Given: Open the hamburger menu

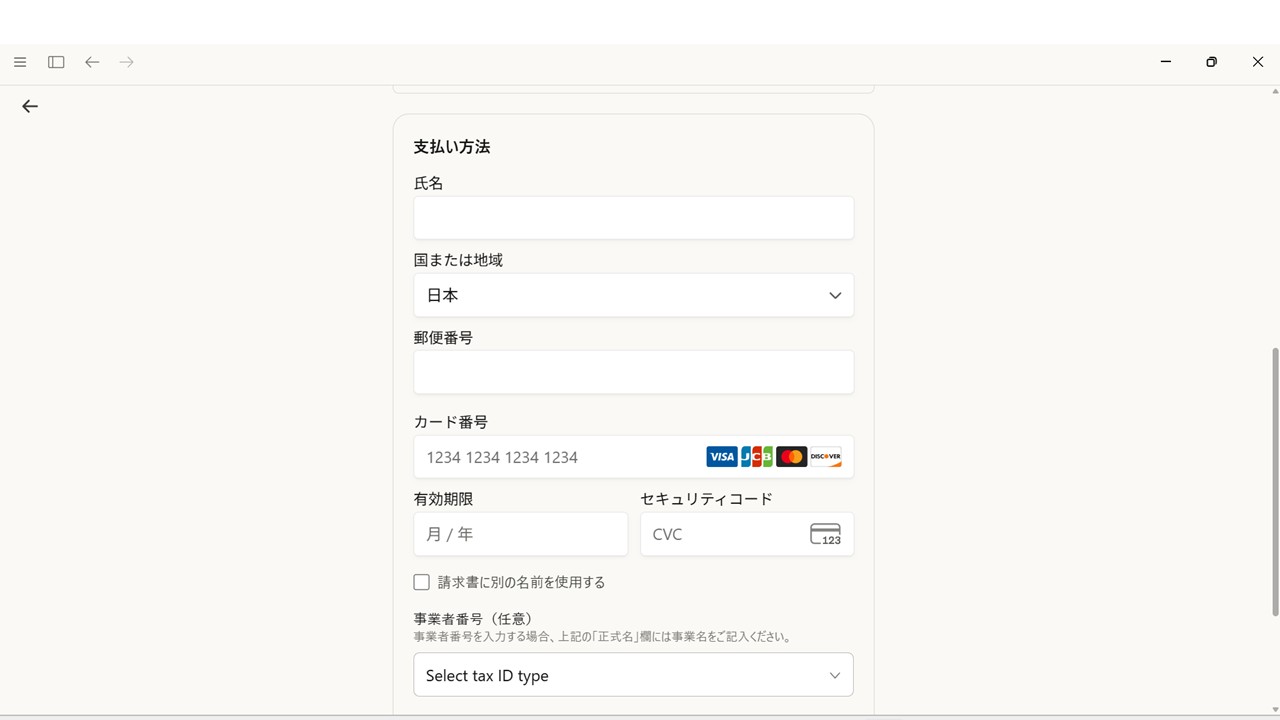Looking at the screenshot, I should (20, 62).
